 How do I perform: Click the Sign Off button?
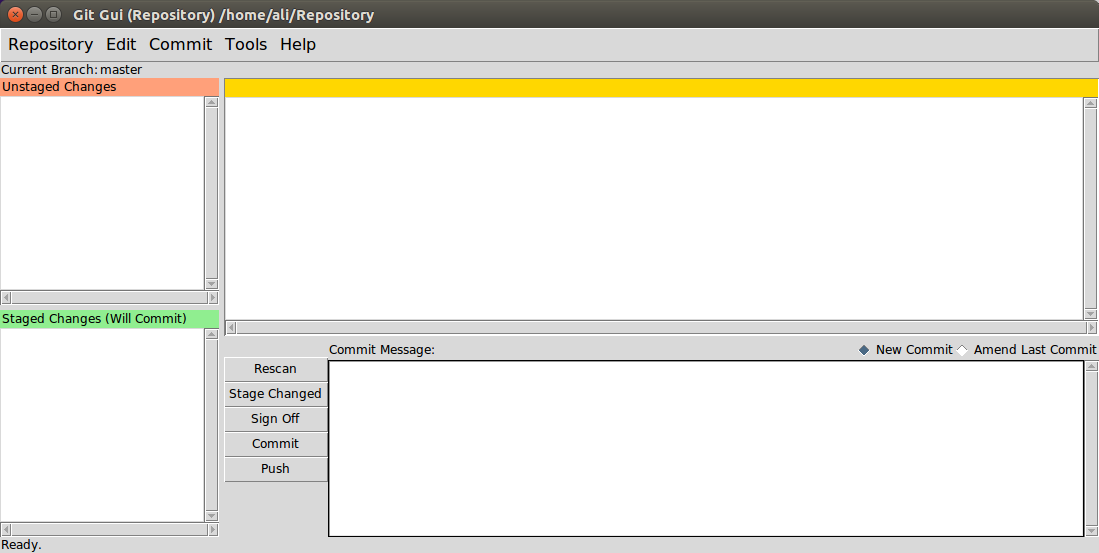click(275, 419)
